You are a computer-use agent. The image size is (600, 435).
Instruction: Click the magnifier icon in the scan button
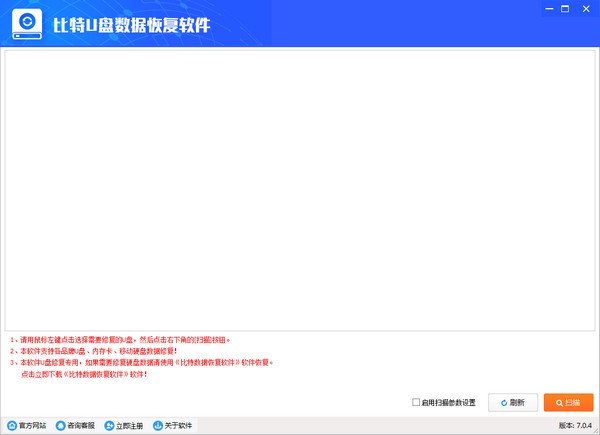[x=559, y=403]
